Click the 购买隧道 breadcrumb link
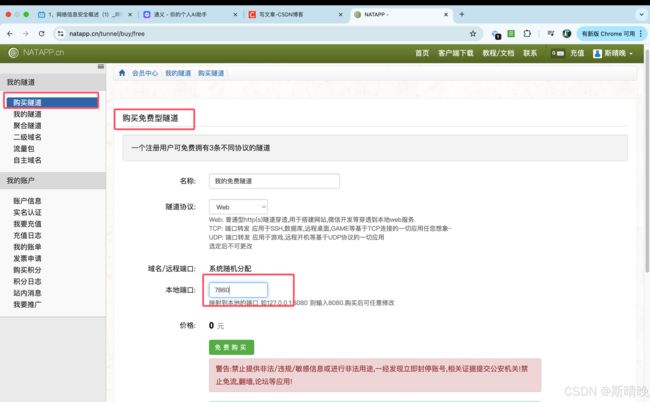Image resolution: width=650 pixels, height=402 pixels. pyautogui.click(x=211, y=73)
